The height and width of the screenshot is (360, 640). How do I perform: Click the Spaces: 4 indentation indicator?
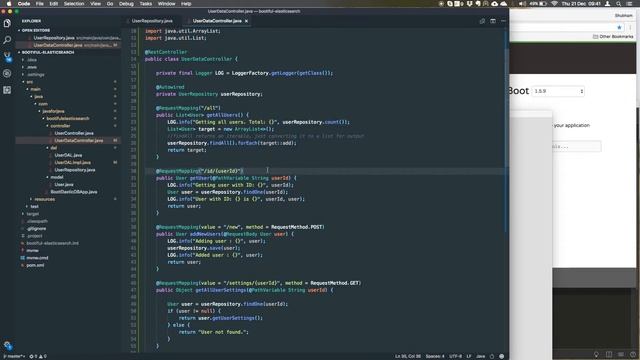click(x=435, y=356)
